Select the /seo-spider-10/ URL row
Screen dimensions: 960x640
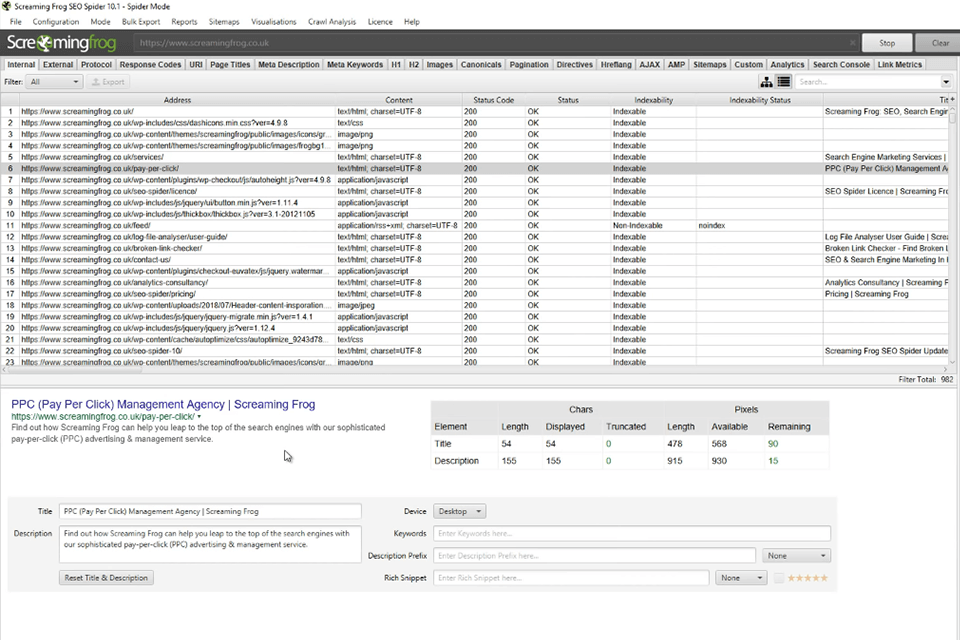(474, 351)
